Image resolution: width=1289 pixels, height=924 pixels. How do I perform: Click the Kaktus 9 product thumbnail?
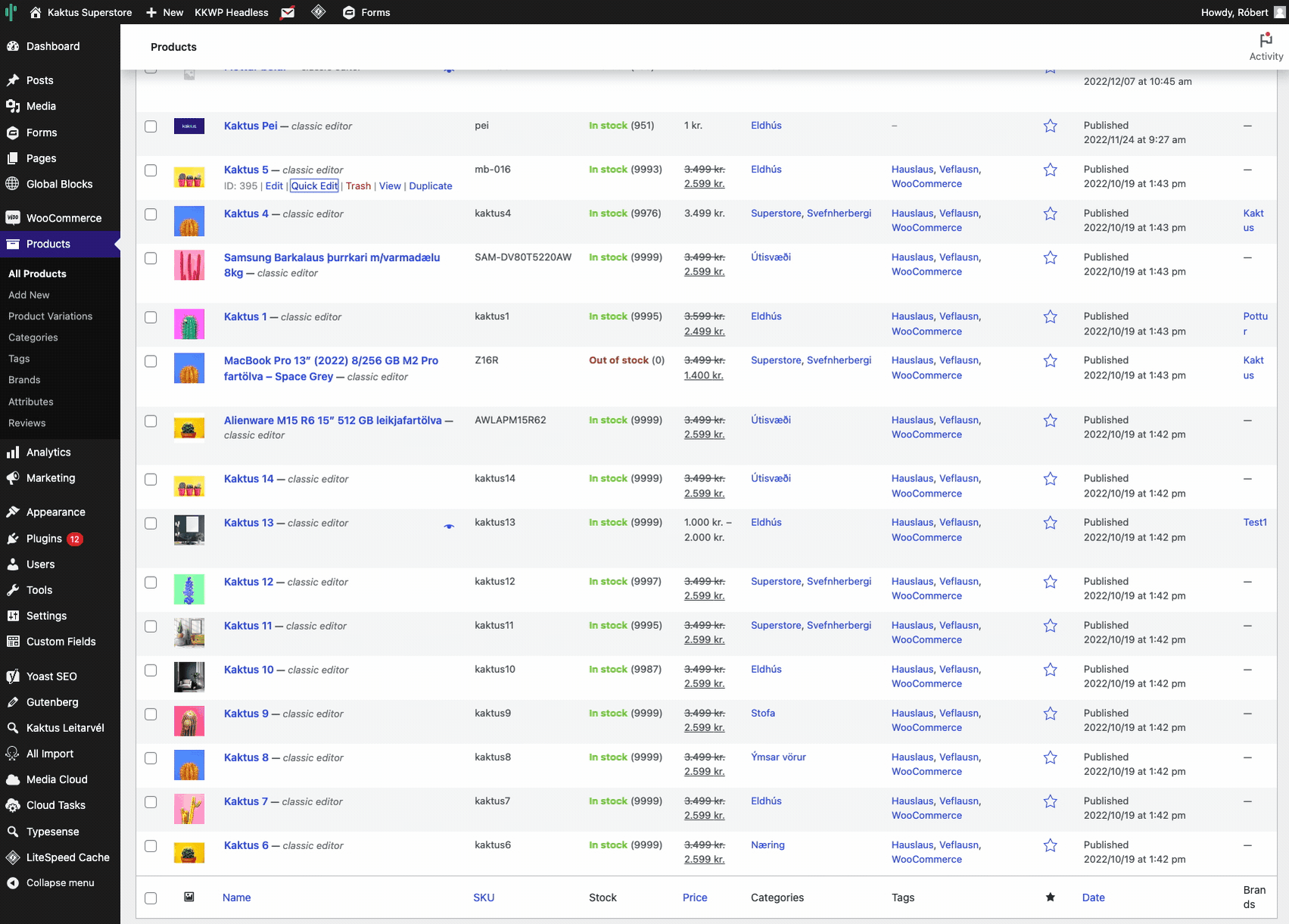[x=189, y=721]
